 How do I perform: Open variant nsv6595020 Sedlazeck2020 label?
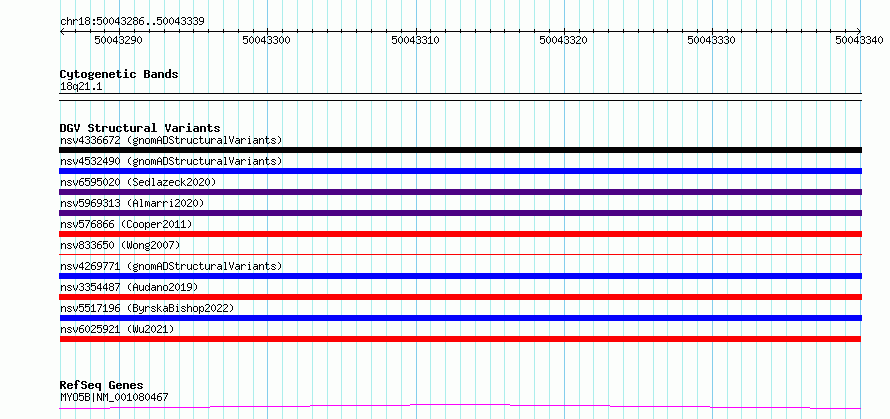click(138, 182)
